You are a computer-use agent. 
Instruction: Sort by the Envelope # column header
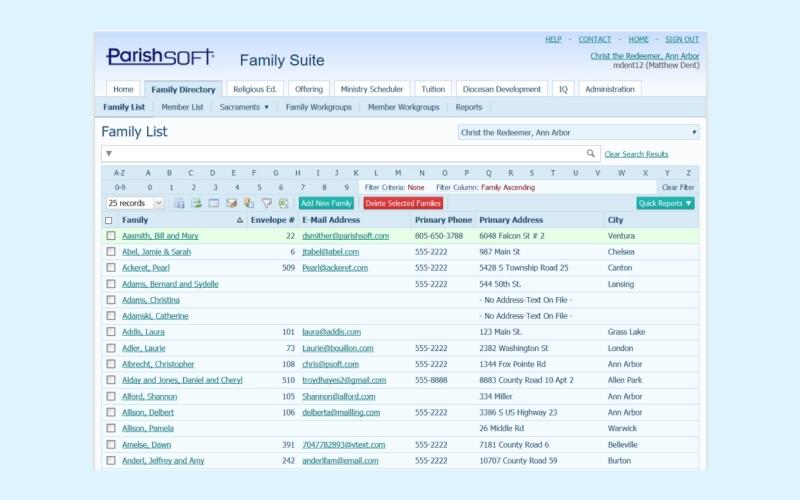click(x=272, y=220)
